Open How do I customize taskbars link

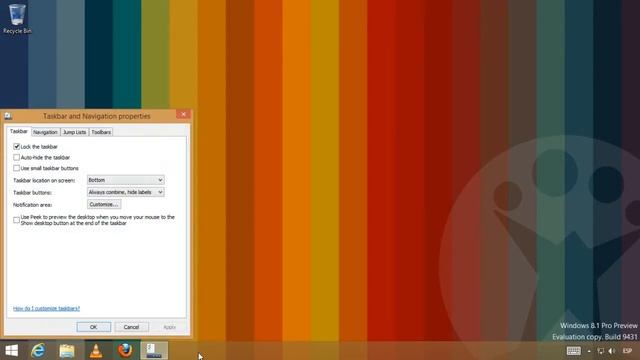click(x=47, y=309)
